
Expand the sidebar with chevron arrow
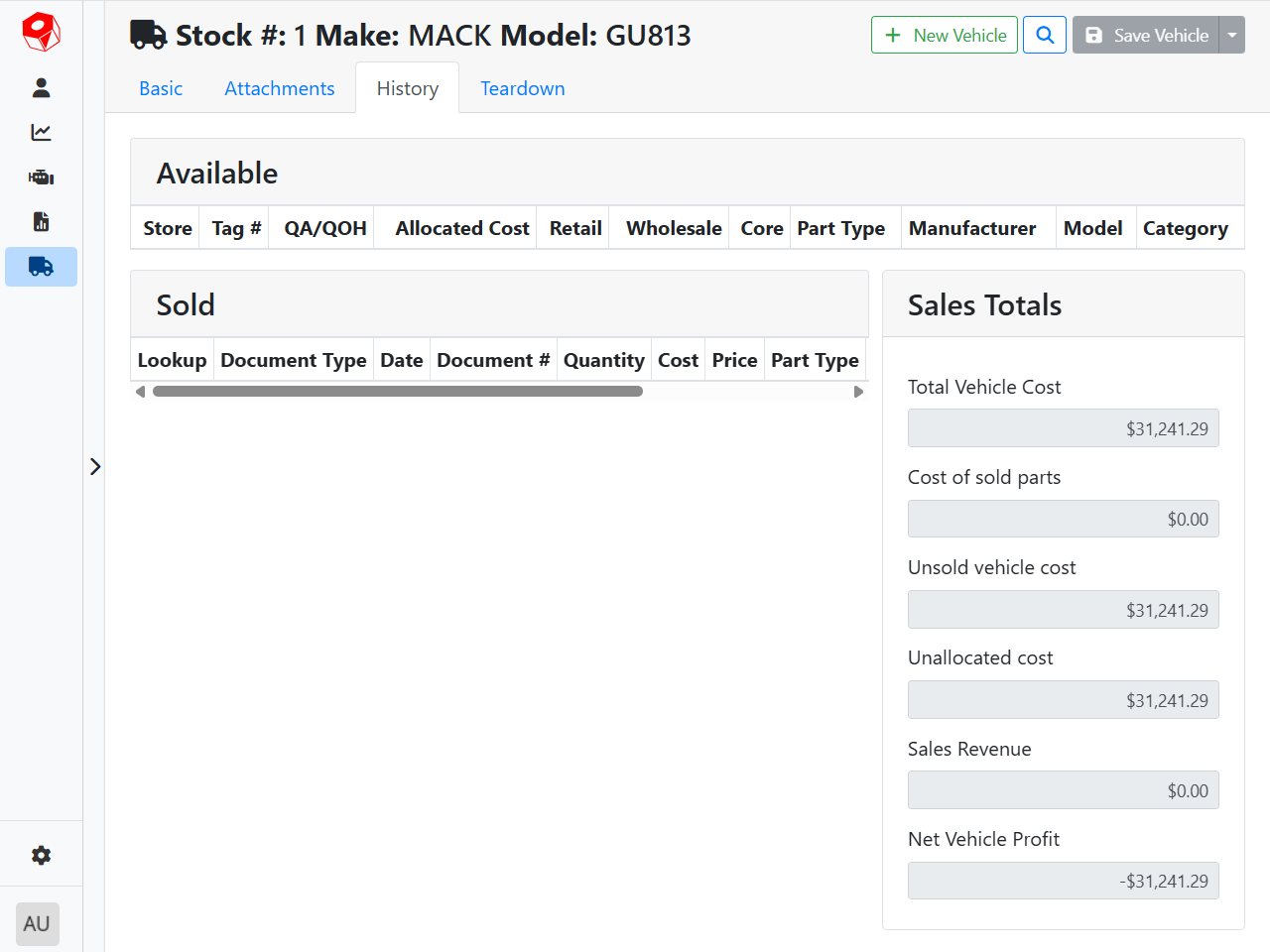[x=95, y=466]
